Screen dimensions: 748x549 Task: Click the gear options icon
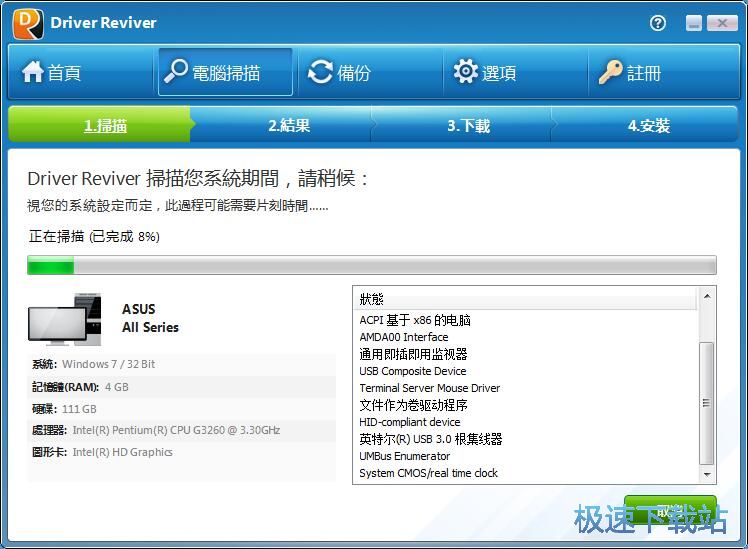coord(466,72)
